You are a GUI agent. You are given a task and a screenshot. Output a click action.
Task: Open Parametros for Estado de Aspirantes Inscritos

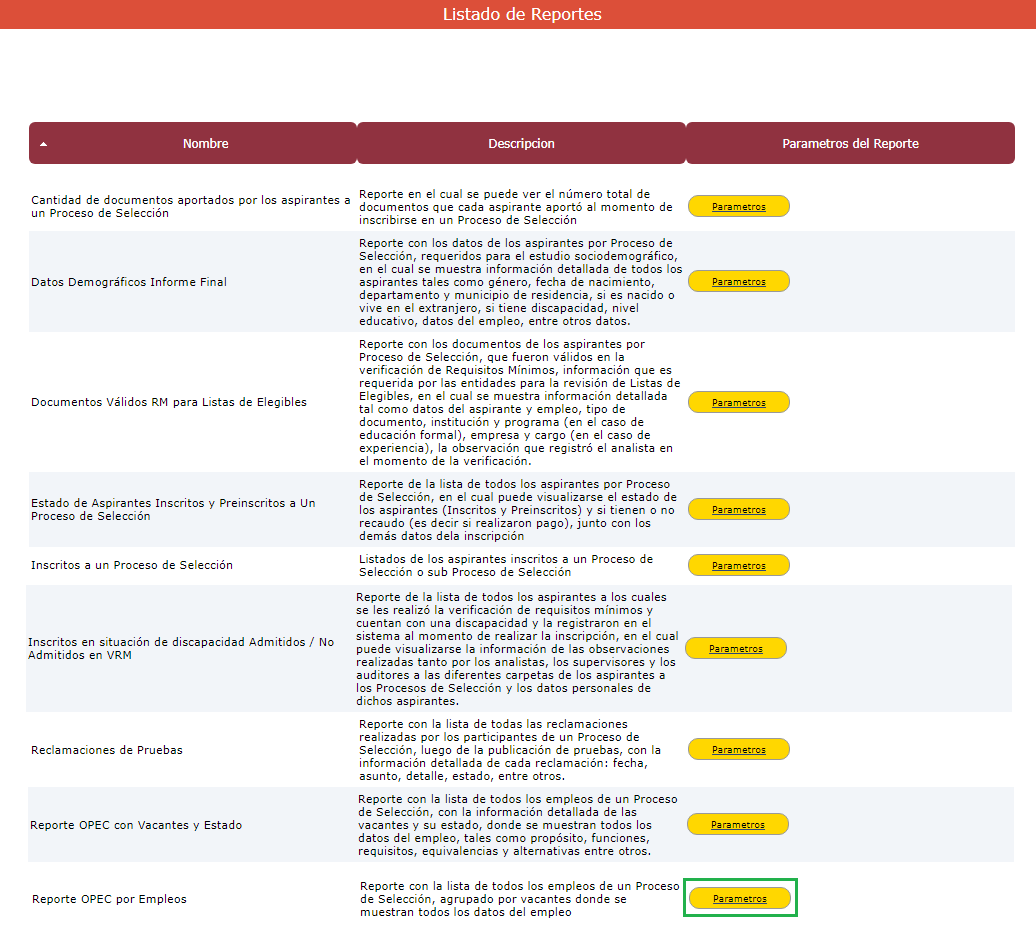(739, 509)
